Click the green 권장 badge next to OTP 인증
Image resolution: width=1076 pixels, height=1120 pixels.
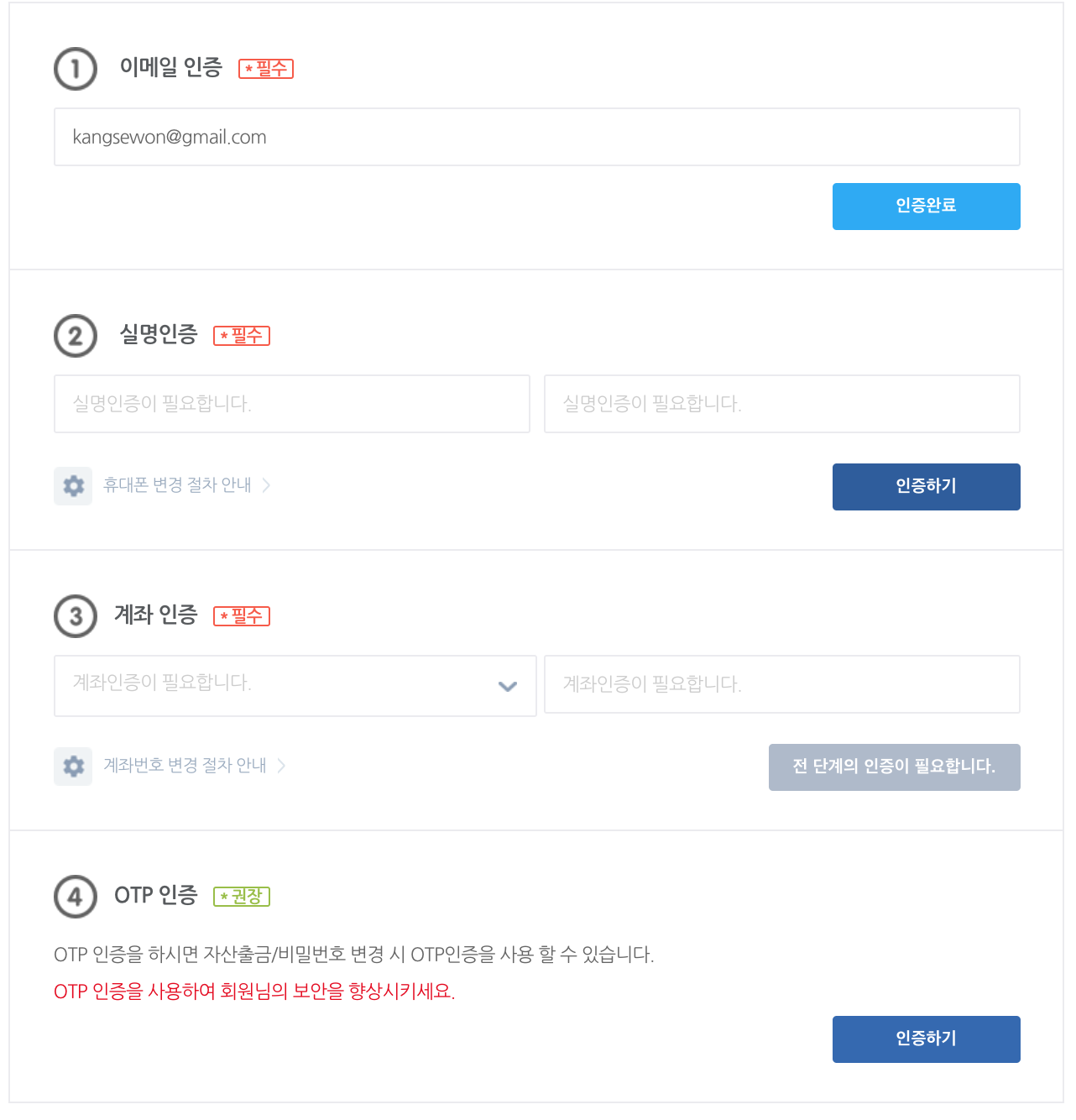[x=242, y=897]
